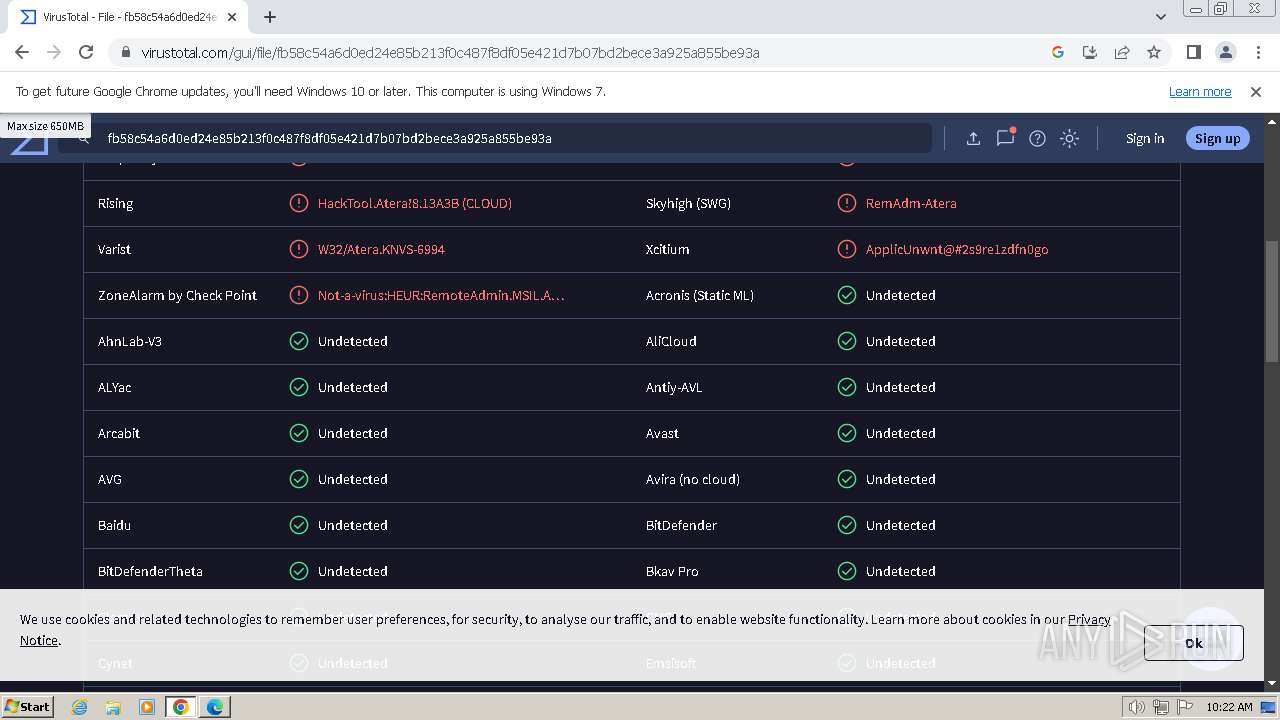Screen dimensions: 1280x720
Task: Open Chrome three-dot menu
Action: 1257,52
